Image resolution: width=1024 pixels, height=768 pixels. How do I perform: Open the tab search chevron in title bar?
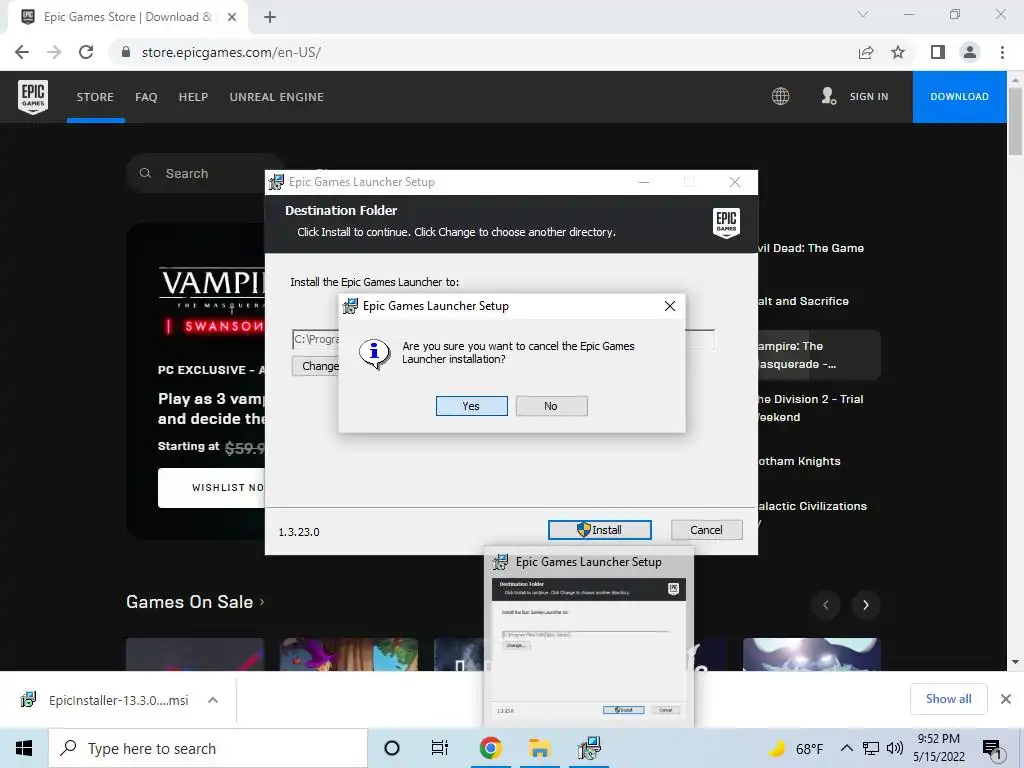point(863,14)
